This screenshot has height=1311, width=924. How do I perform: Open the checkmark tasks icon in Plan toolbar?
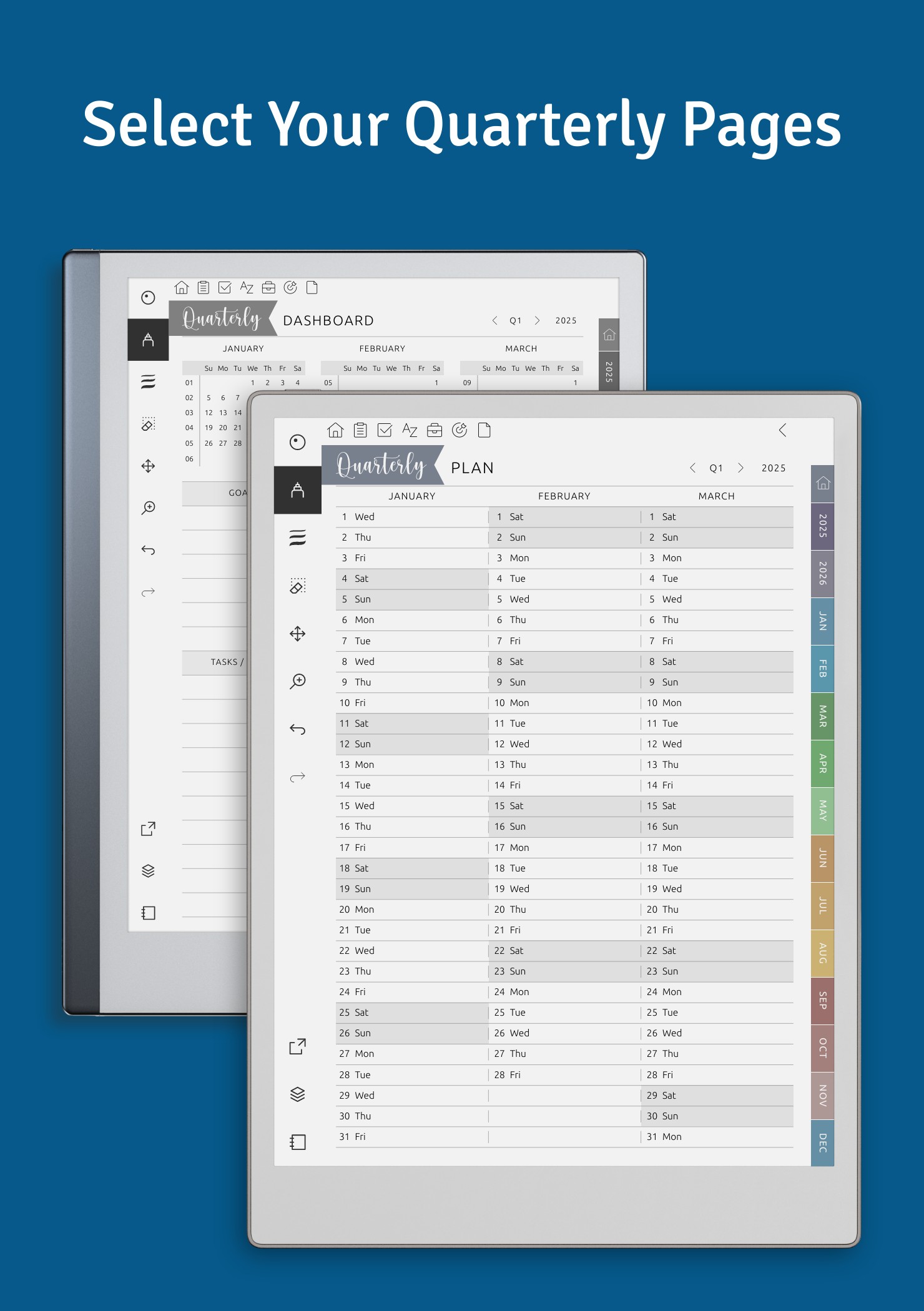385,430
